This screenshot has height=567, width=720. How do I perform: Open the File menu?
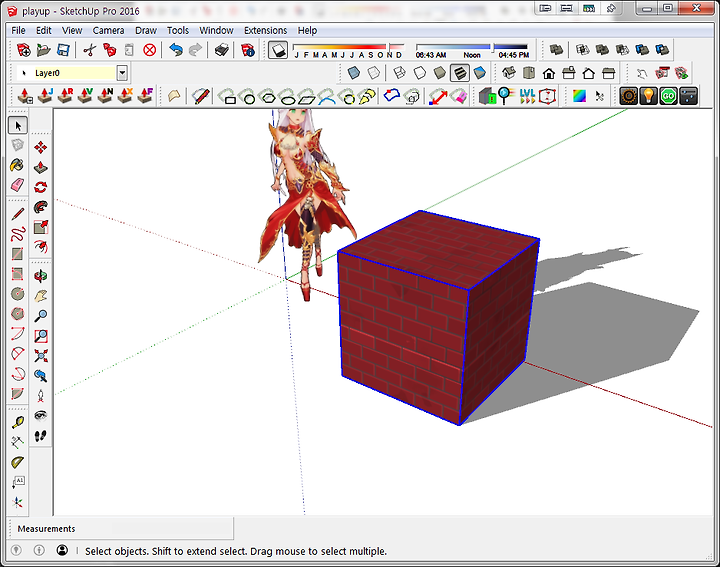click(x=18, y=30)
